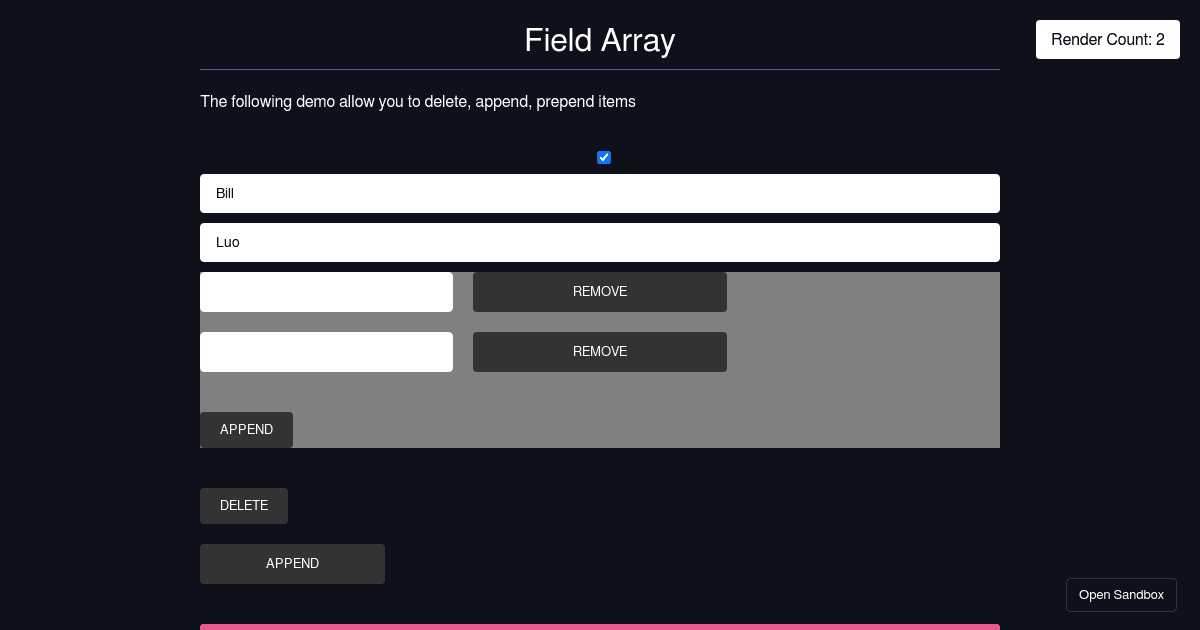Click the Field Array page title
1200x630 pixels.
[599, 41]
